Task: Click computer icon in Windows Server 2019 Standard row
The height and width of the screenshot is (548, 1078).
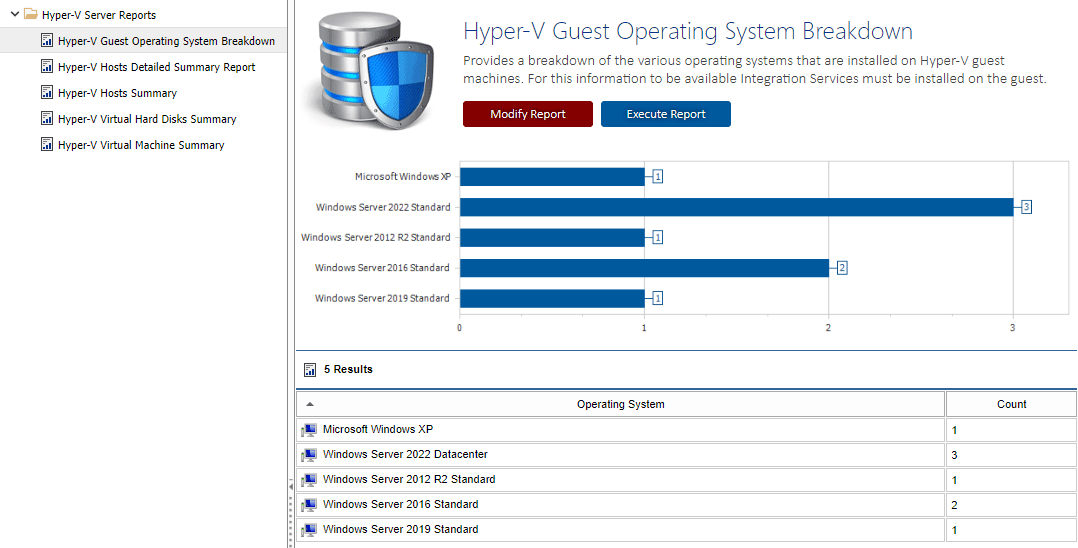Action: click(x=309, y=529)
